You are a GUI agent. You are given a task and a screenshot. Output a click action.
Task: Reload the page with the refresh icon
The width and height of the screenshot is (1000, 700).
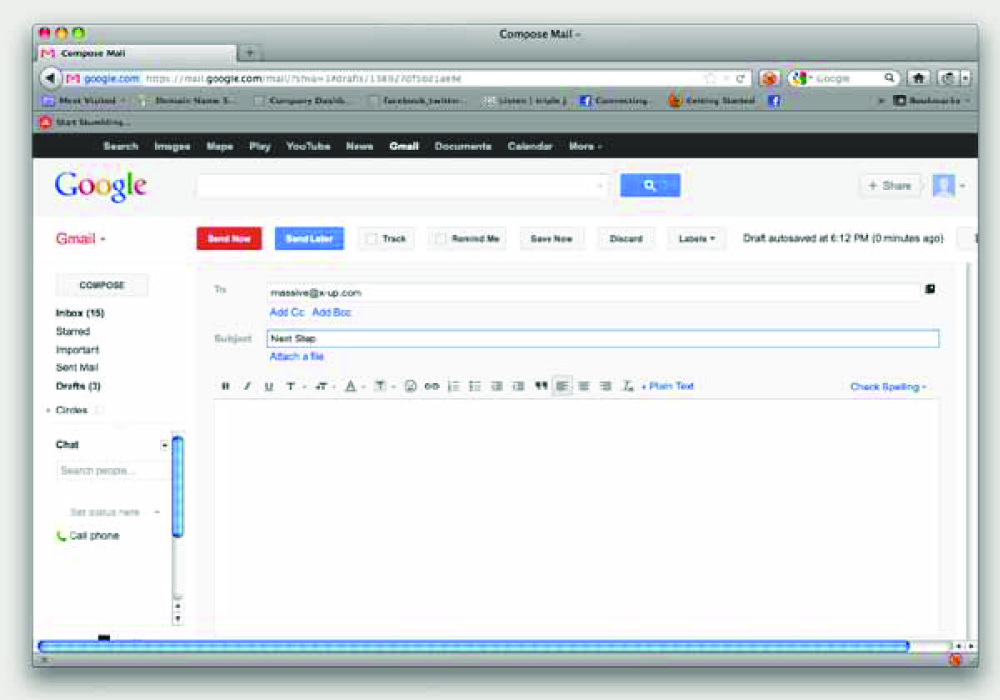pyautogui.click(x=740, y=78)
